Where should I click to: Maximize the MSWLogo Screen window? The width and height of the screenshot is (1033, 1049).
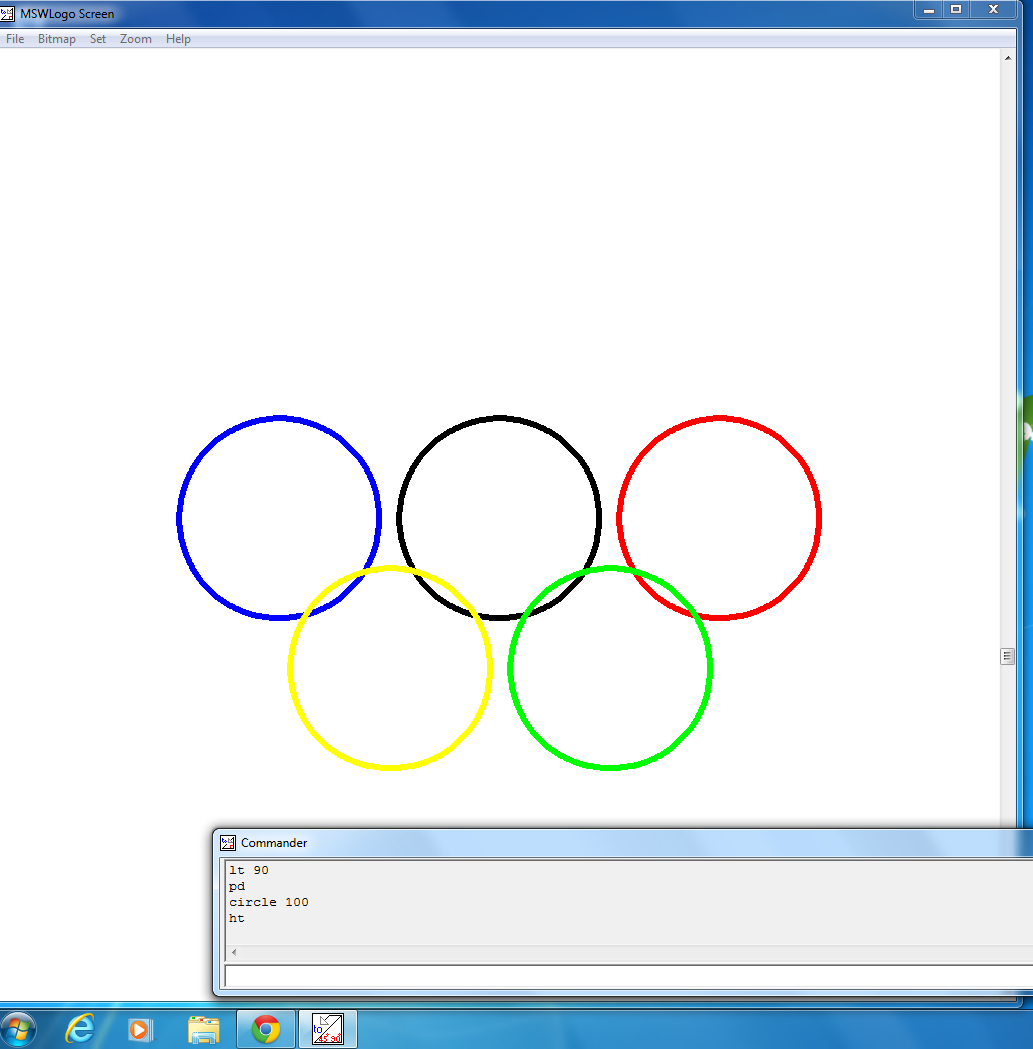click(956, 10)
